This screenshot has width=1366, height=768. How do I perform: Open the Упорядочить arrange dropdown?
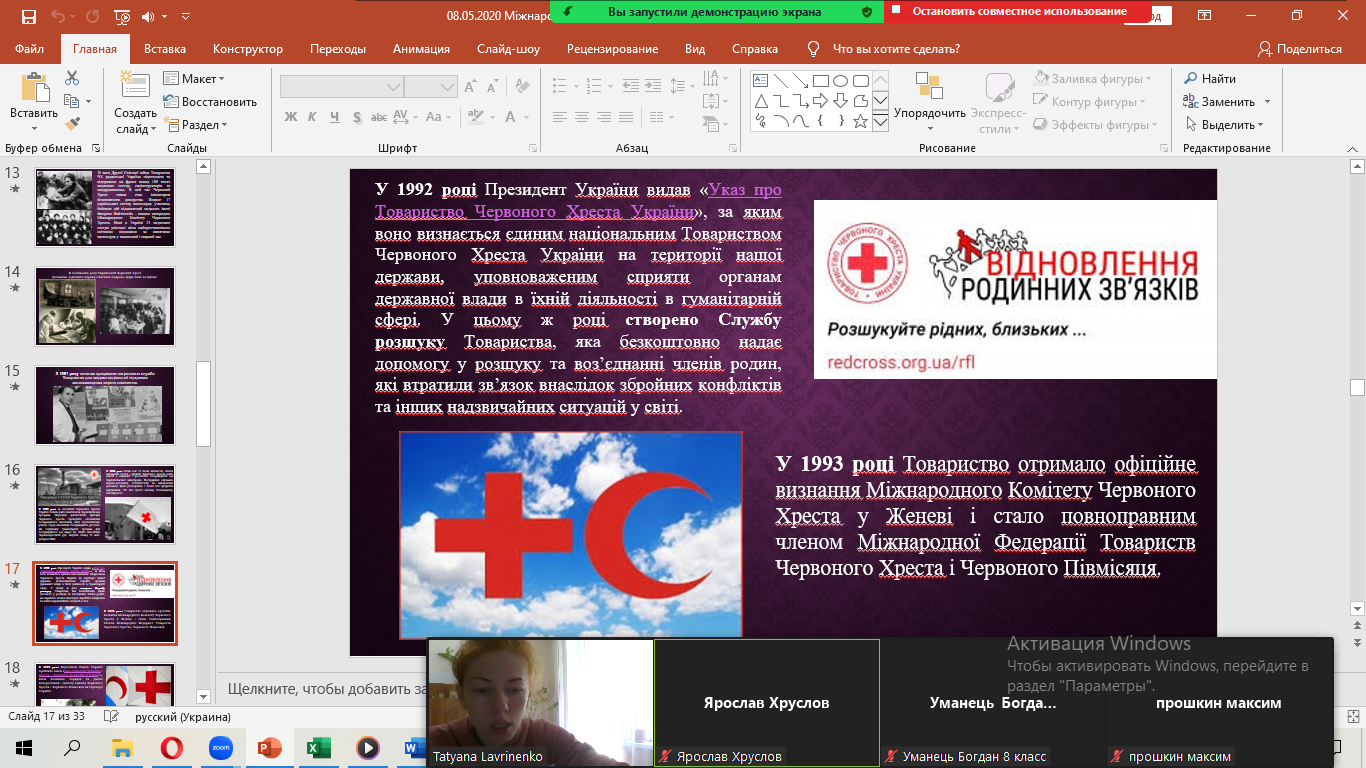pos(930,102)
